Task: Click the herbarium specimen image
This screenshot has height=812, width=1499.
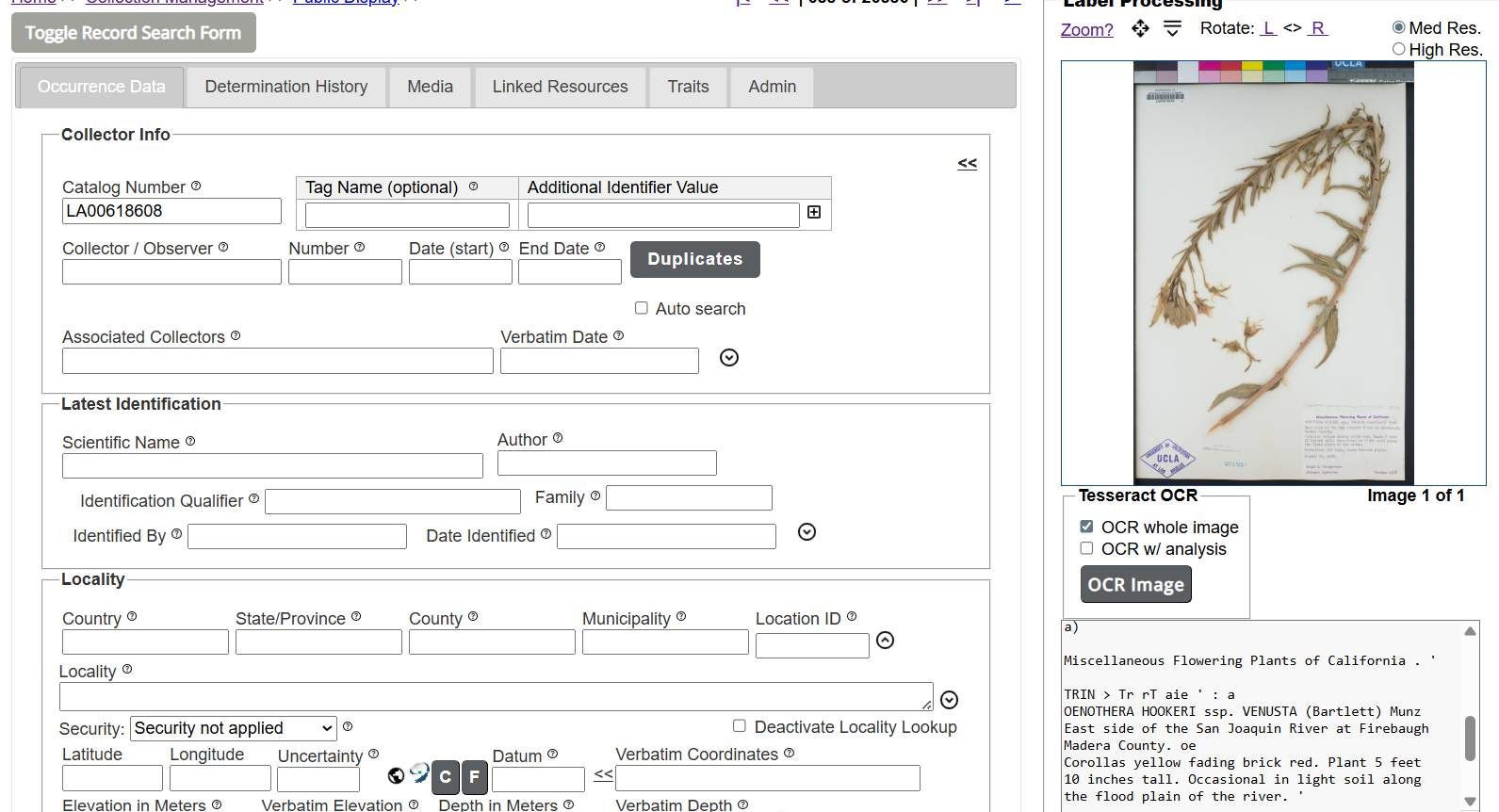Action: click(1273, 273)
